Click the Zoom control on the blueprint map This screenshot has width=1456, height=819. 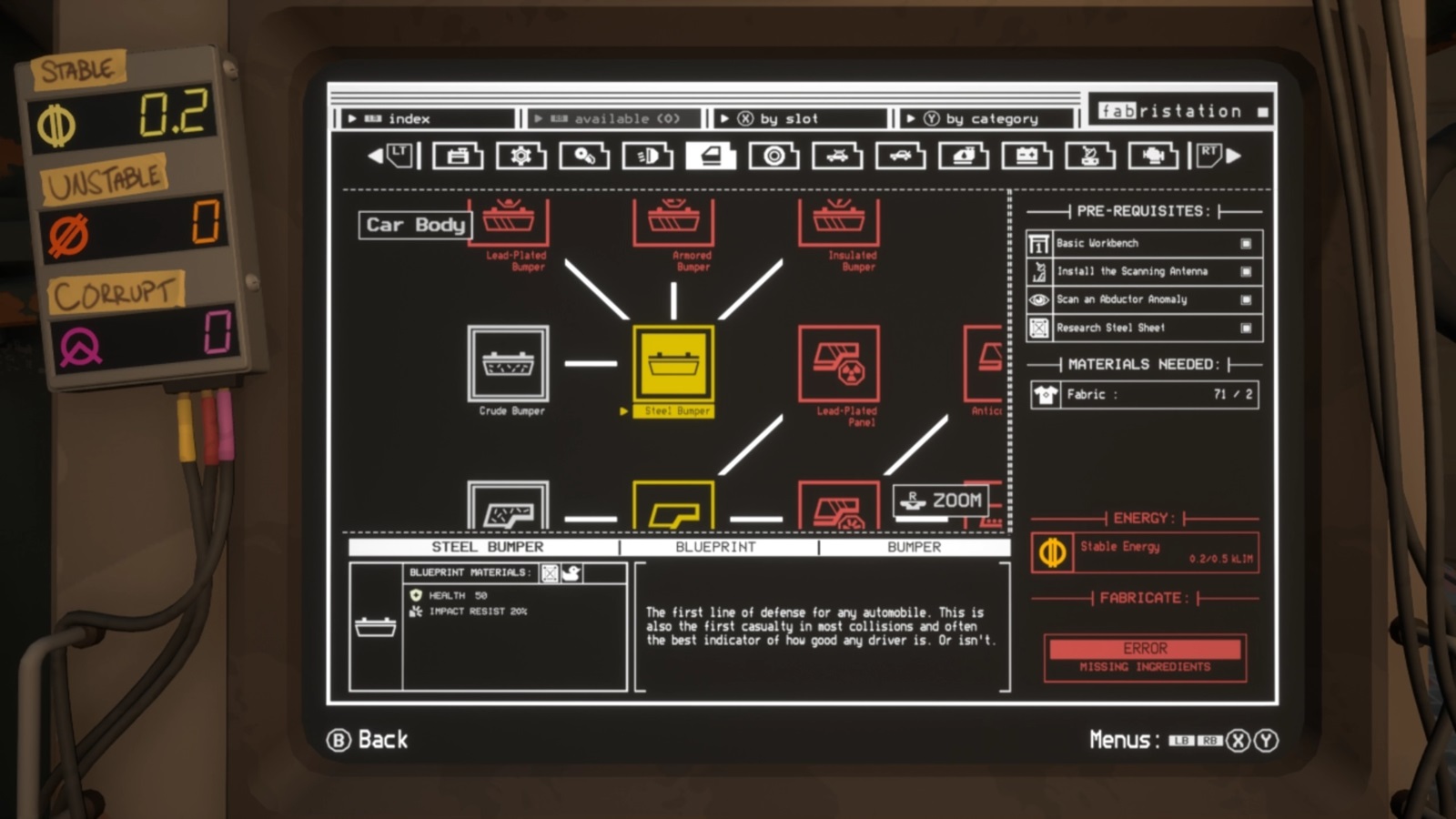[x=941, y=500]
